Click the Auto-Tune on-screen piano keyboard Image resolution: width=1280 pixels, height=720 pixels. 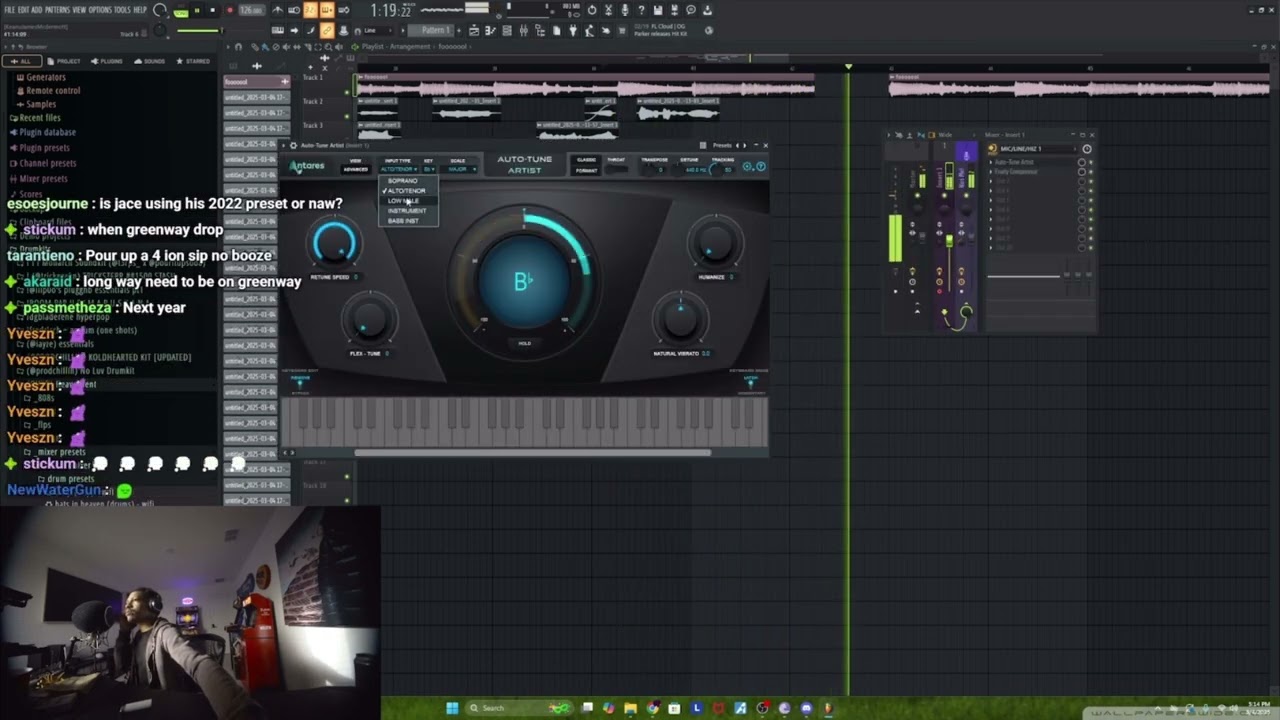coord(525,421)
